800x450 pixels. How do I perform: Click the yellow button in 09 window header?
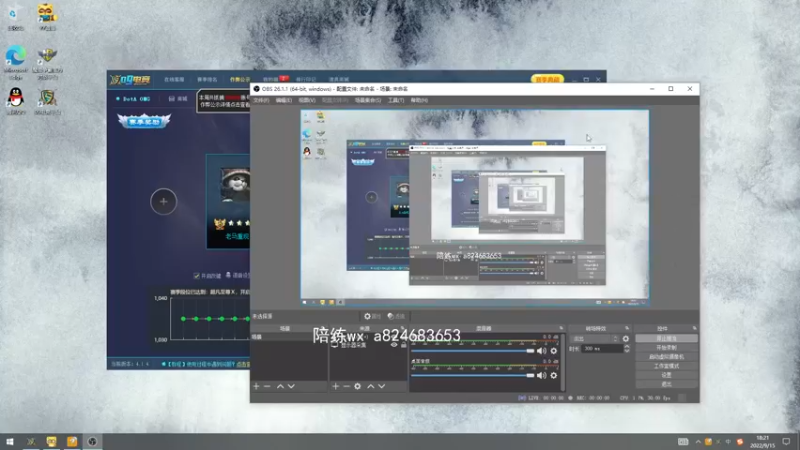coord(547,80)
